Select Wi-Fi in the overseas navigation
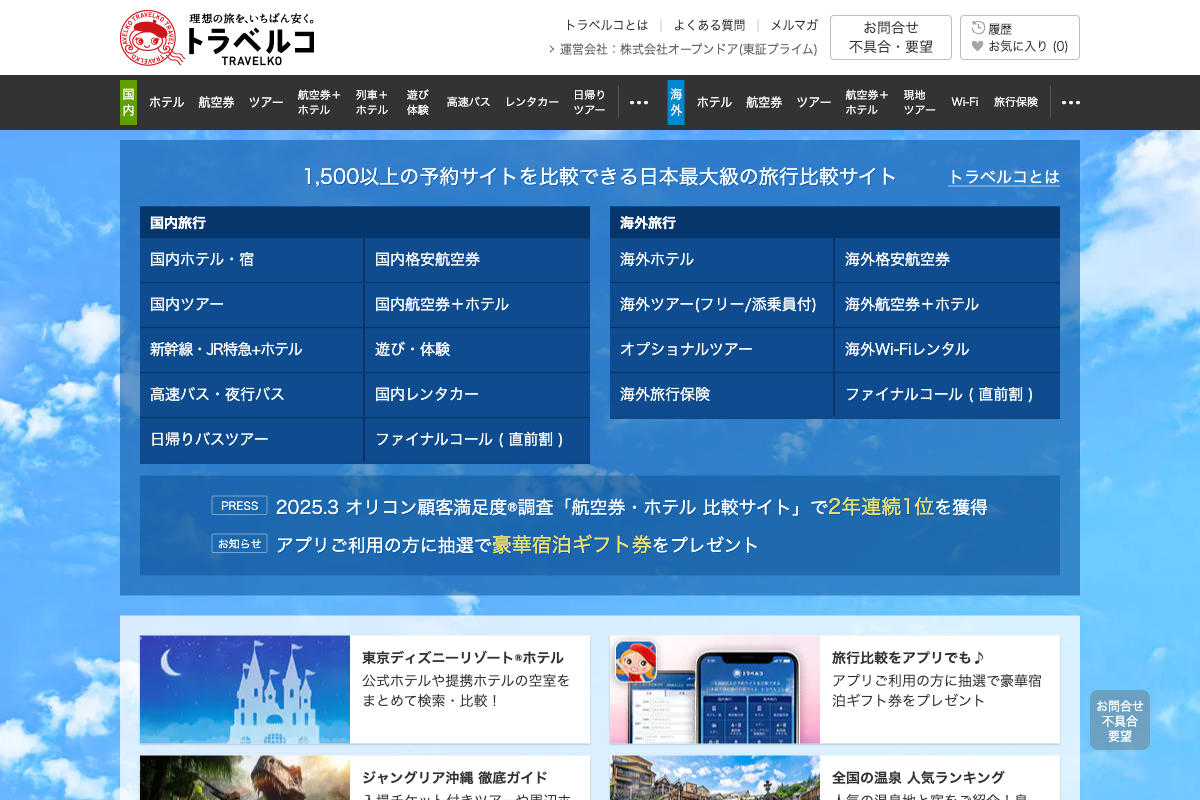Image resolution: width=1200 pixels, height=800 pixels. point(965,102)
